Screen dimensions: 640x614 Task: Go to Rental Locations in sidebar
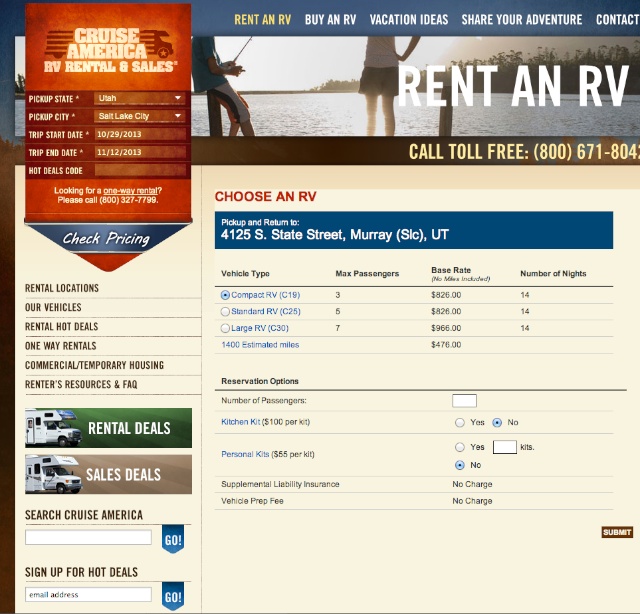click(62, 288)
